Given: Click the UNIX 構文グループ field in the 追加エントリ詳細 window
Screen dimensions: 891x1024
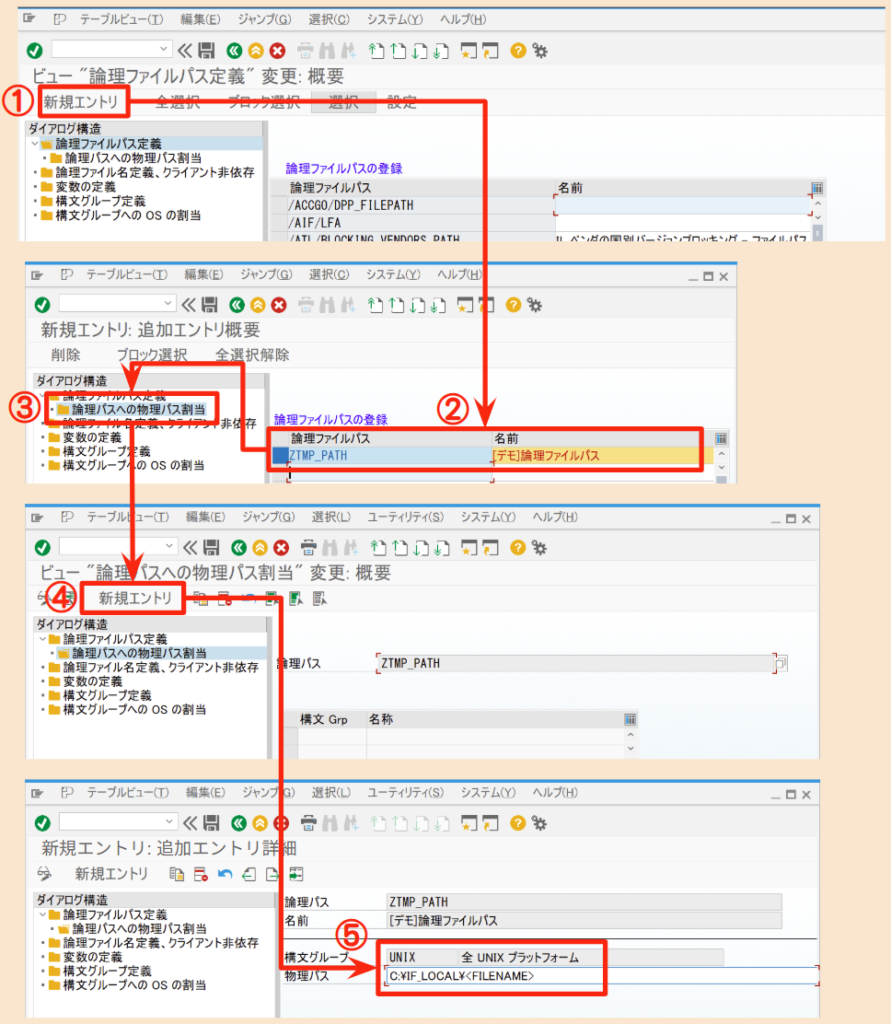Looking at the screenshot, I should [x=422, y=957].
